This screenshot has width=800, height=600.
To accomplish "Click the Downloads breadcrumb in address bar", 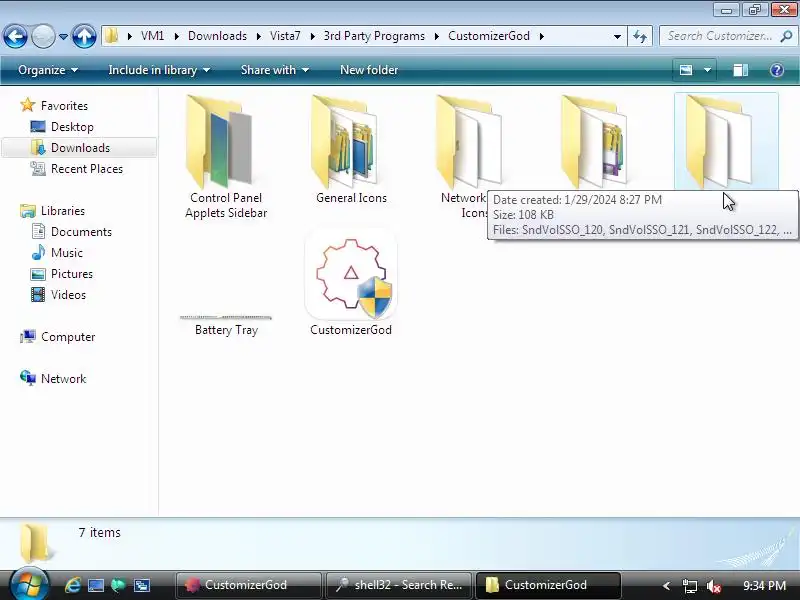I will [x=217, y=36].
